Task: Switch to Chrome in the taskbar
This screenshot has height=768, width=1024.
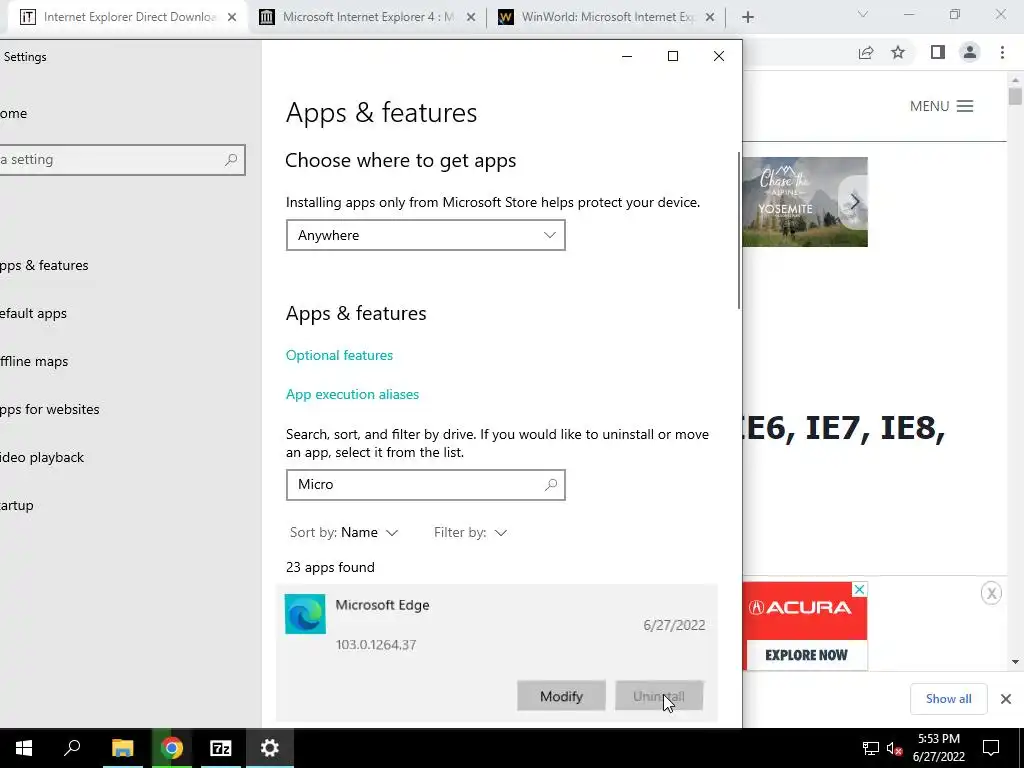Action: click(172, 748)
